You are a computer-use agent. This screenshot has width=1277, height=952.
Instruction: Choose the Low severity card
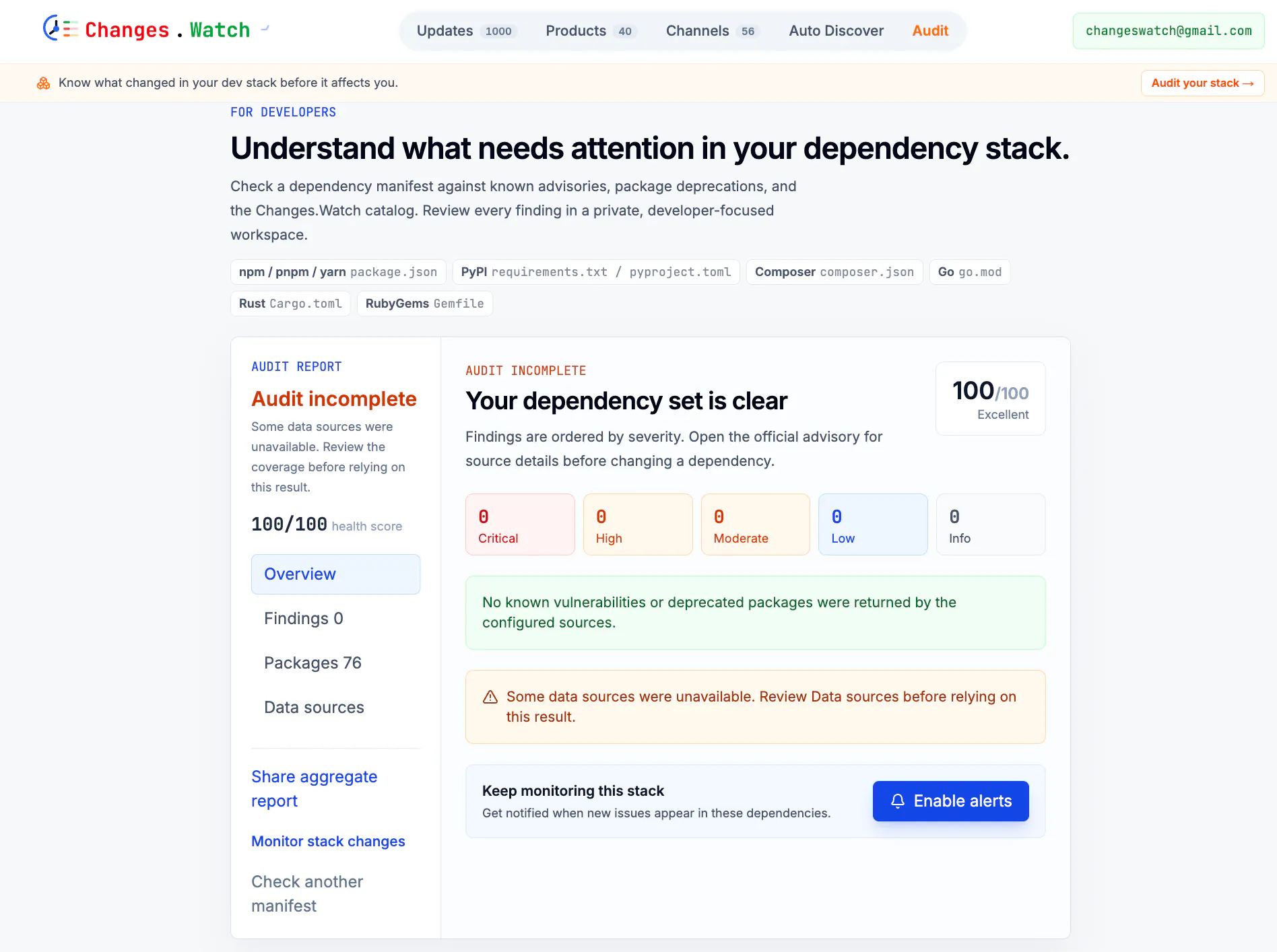coord(873,524)
